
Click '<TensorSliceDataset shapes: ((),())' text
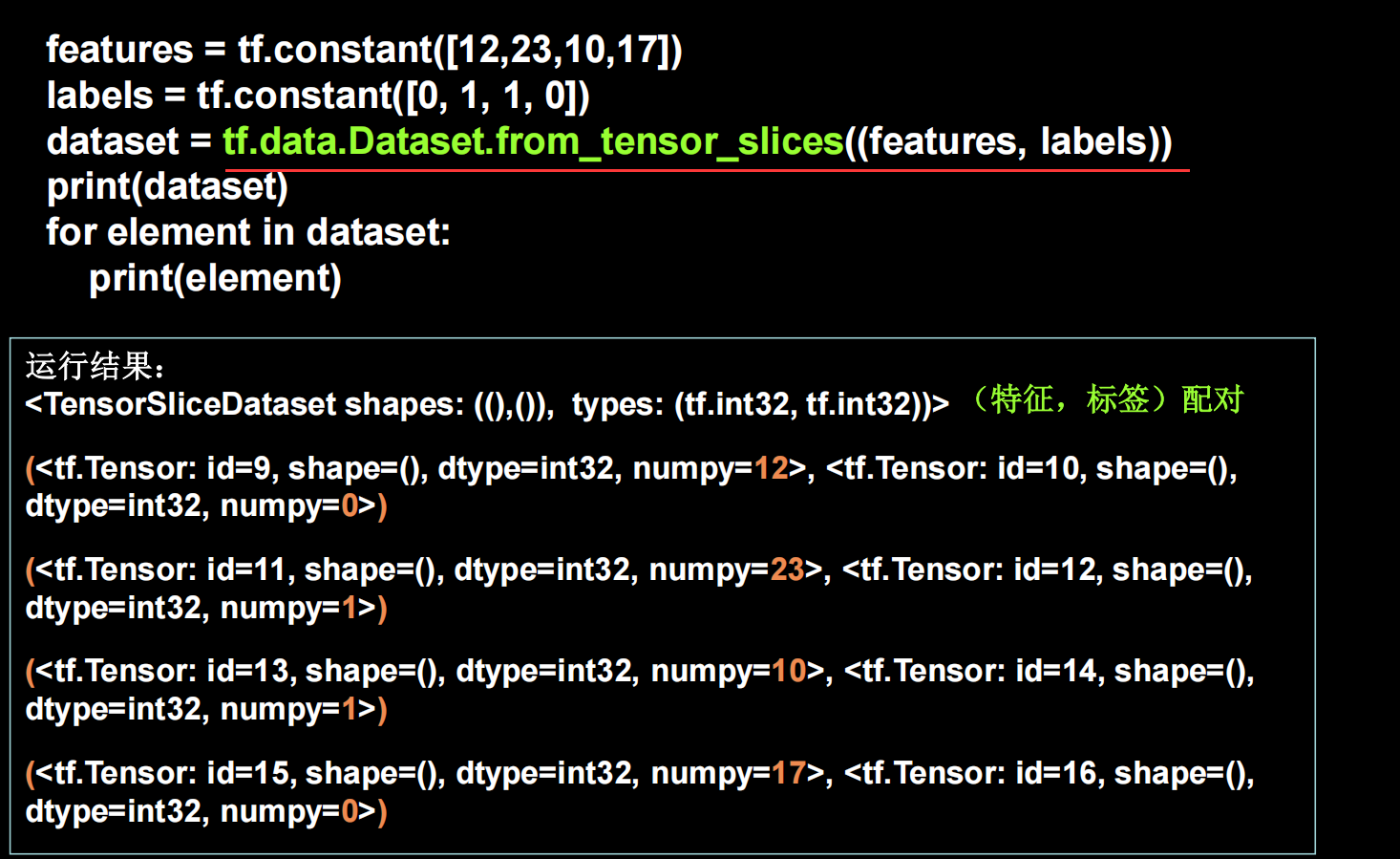tap(289, 404)
